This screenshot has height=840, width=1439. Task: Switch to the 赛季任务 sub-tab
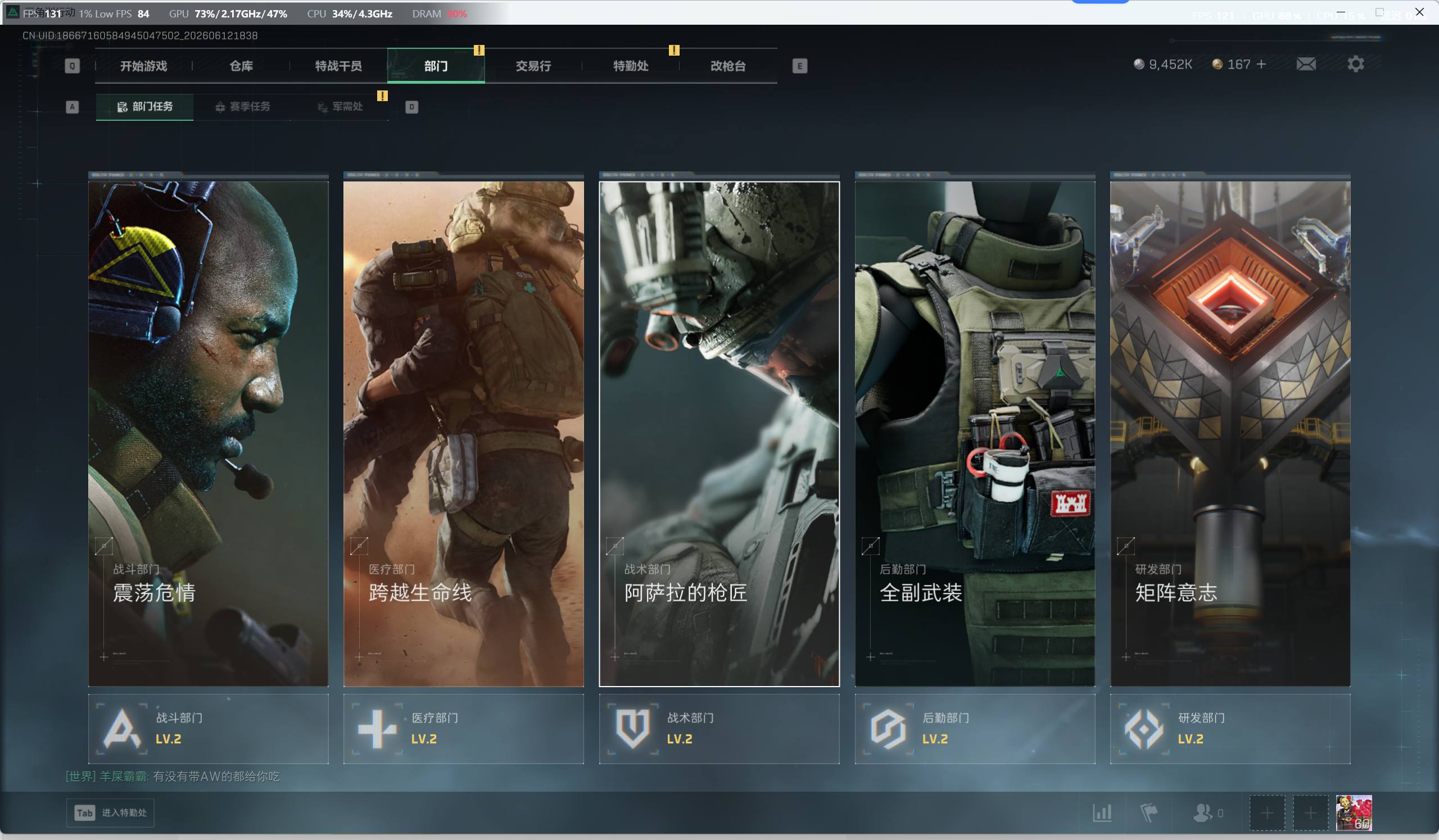242,107
